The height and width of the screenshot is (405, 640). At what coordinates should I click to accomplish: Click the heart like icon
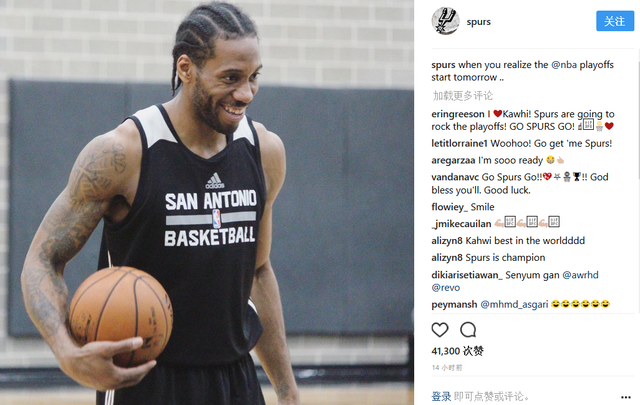[x=440, y=329]
